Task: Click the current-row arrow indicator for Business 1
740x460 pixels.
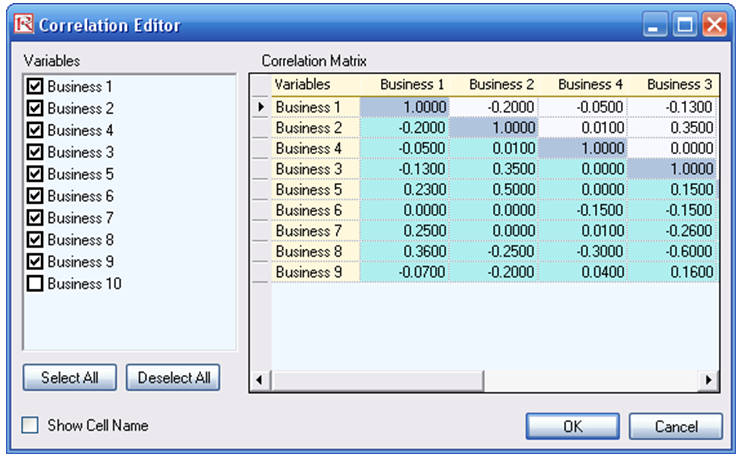Action: pyautogui.click(x=261, y=107)
